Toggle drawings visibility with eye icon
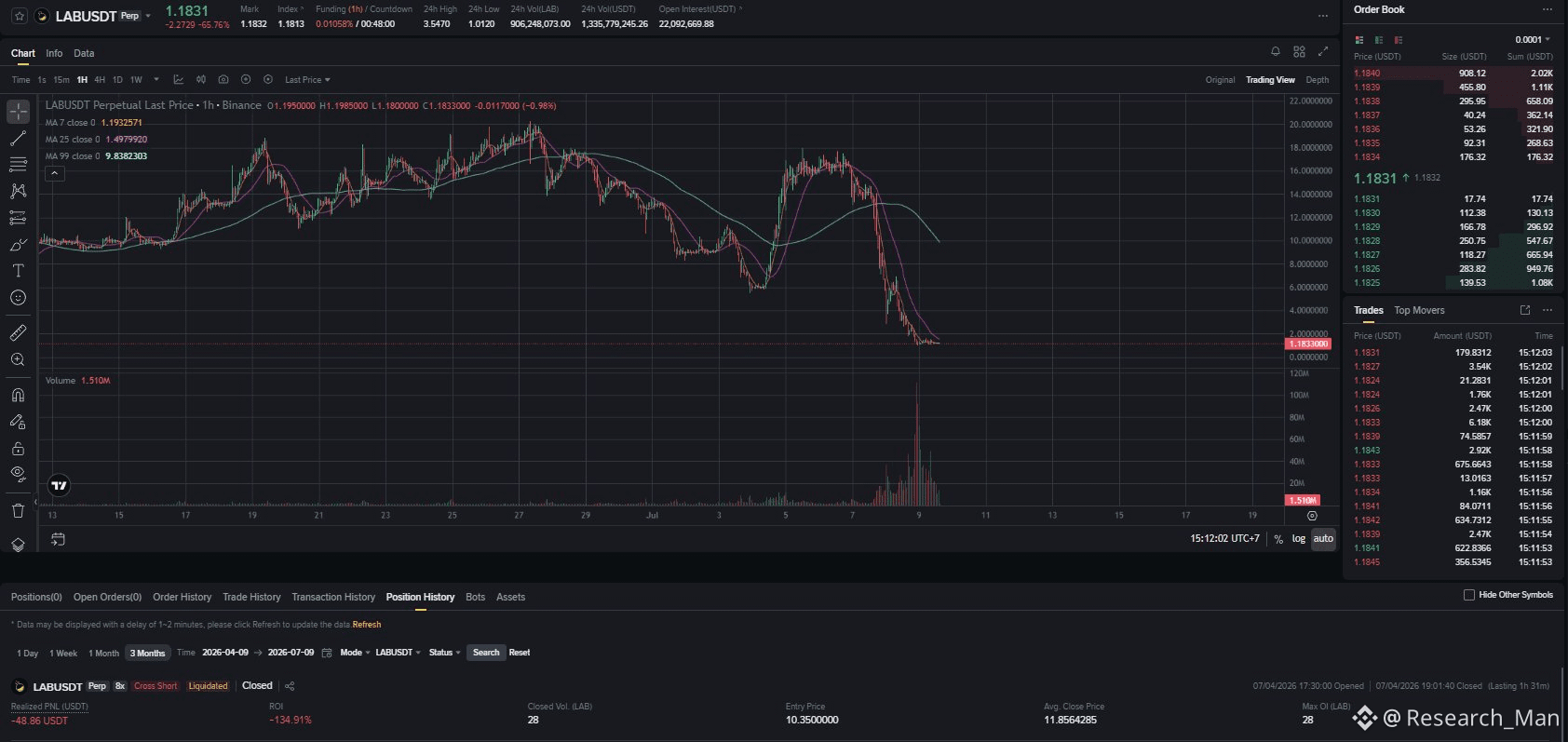 (x=18, y=474)
